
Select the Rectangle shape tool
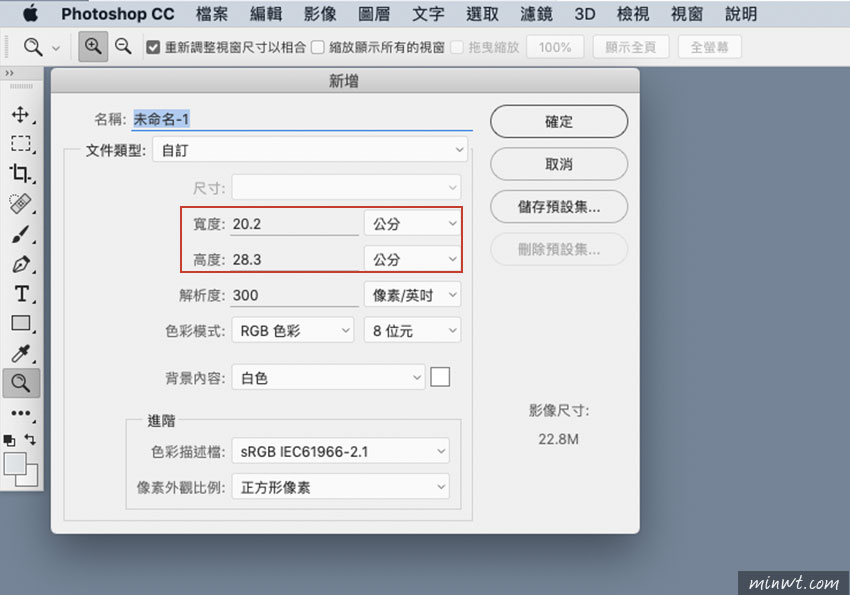[x=21, y=323]
